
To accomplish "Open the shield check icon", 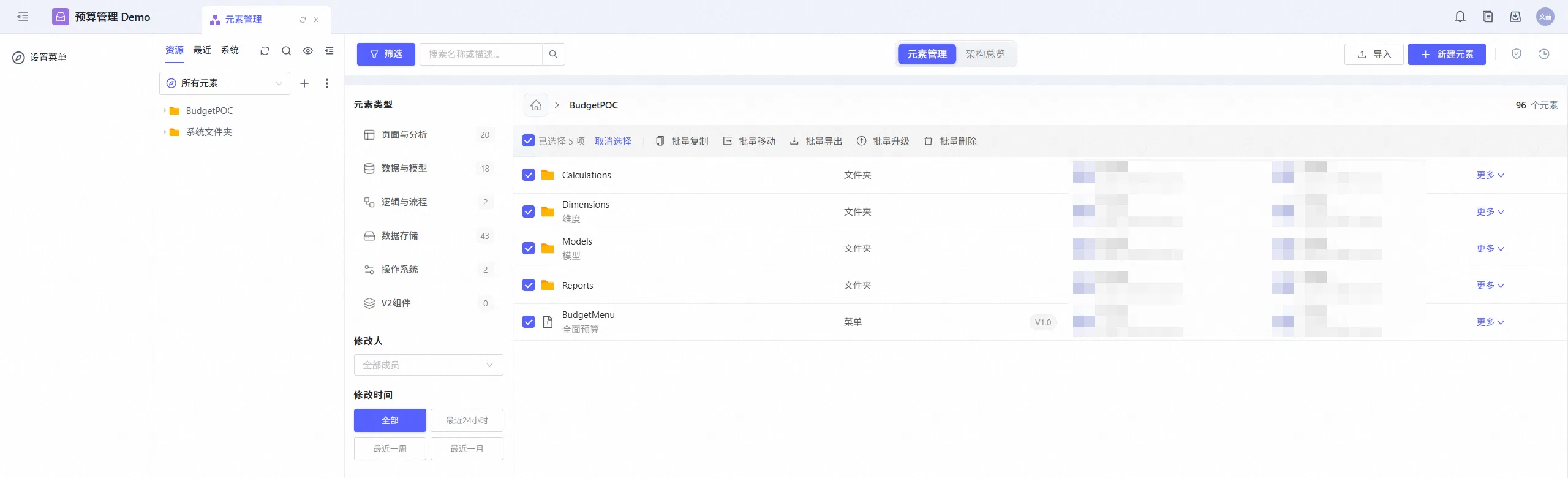I will (1517, 54).
